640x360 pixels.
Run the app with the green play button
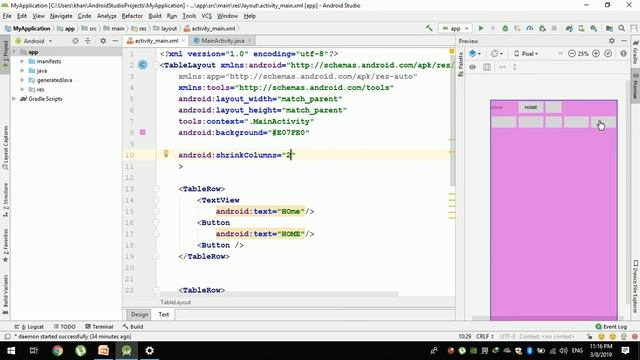481,28
